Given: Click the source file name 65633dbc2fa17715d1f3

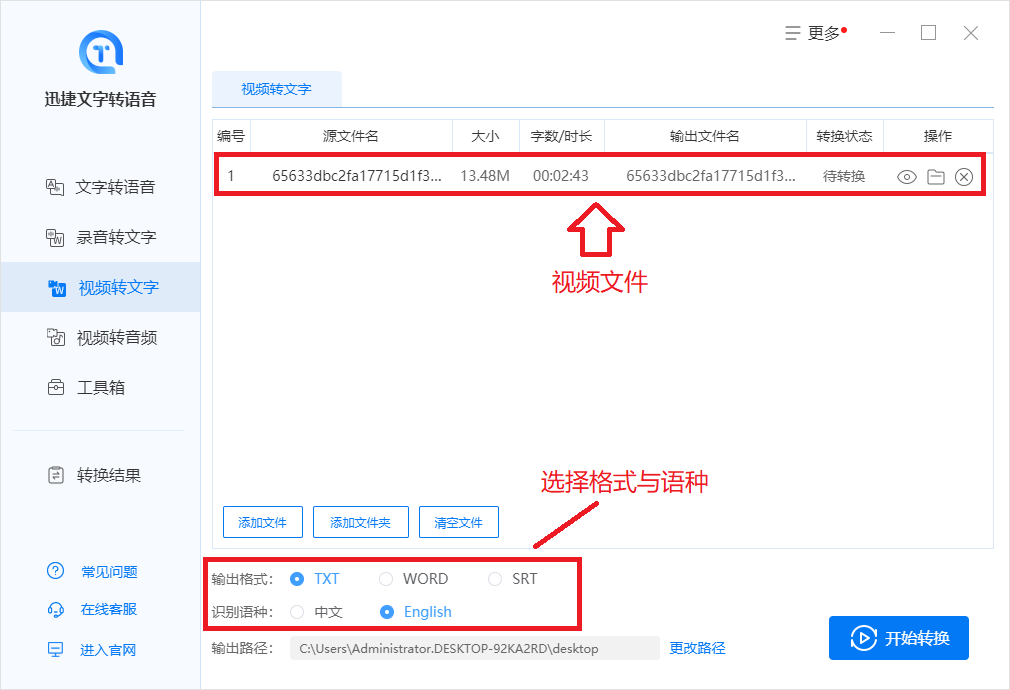Looking at the screenshot, I should pos(356,176).
